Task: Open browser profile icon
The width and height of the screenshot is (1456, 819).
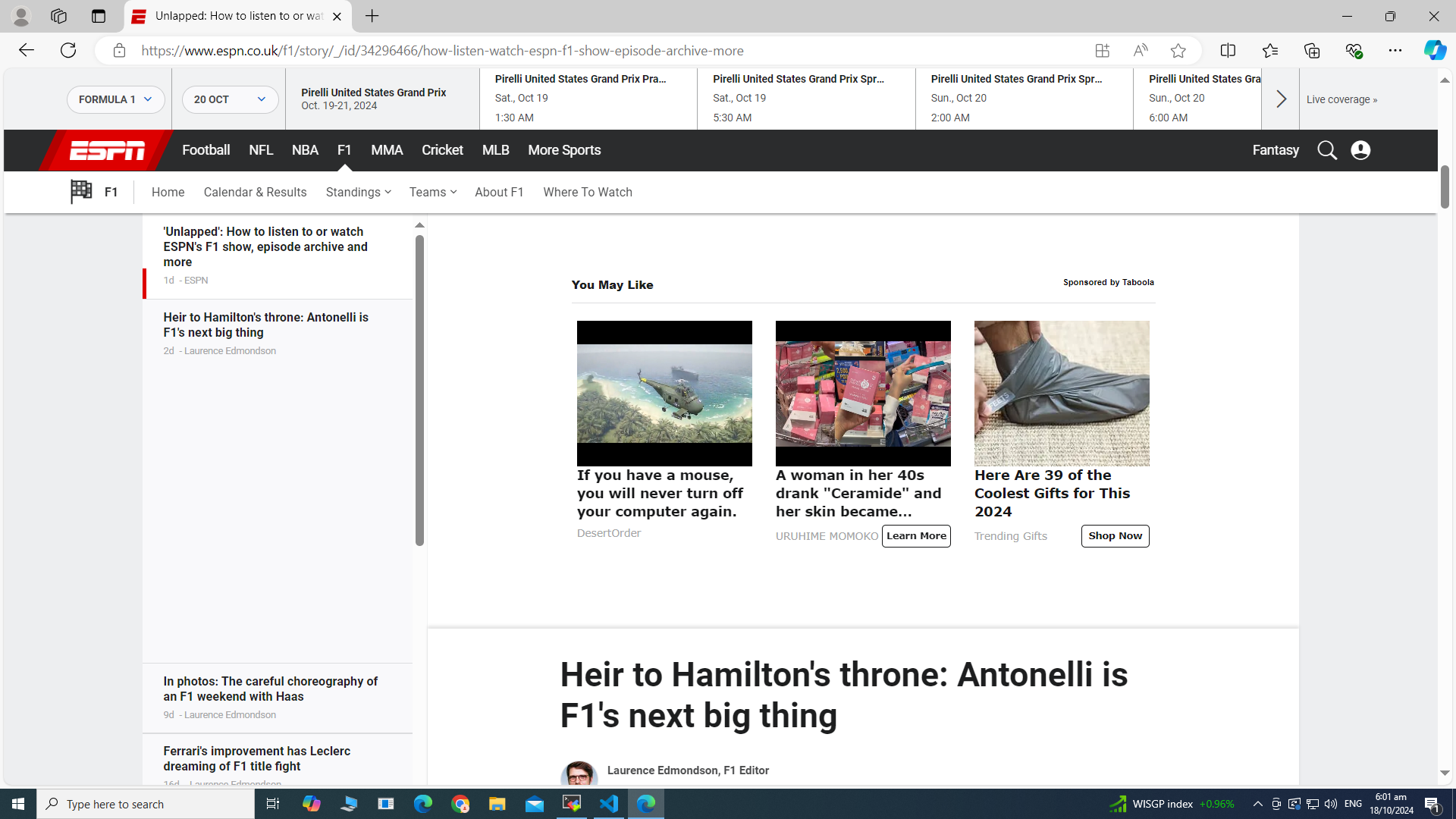Action: coord(21,16)
